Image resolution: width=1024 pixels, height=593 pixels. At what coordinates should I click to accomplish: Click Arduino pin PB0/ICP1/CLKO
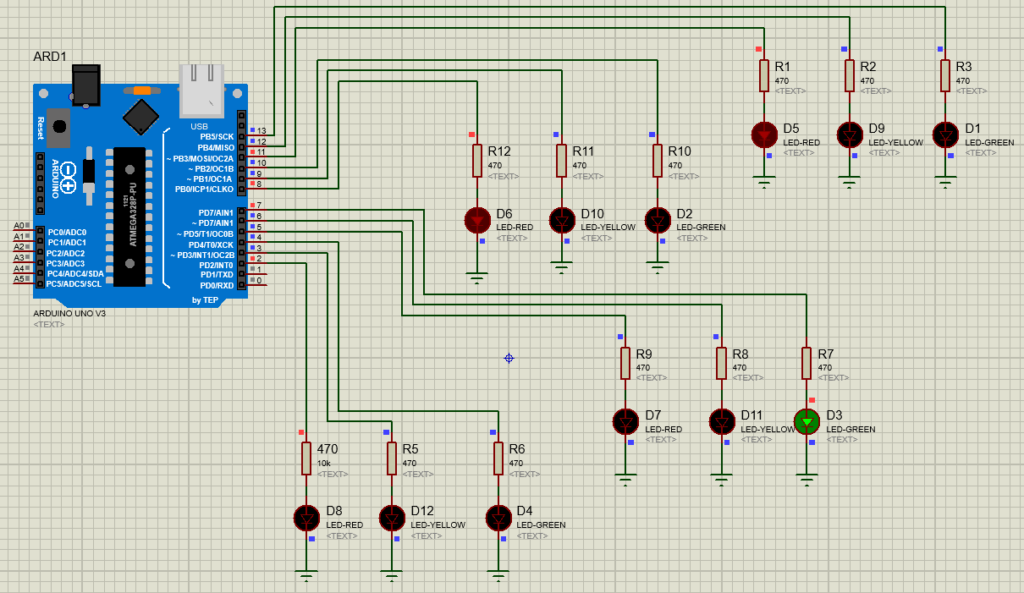click(x=204, y=189)
